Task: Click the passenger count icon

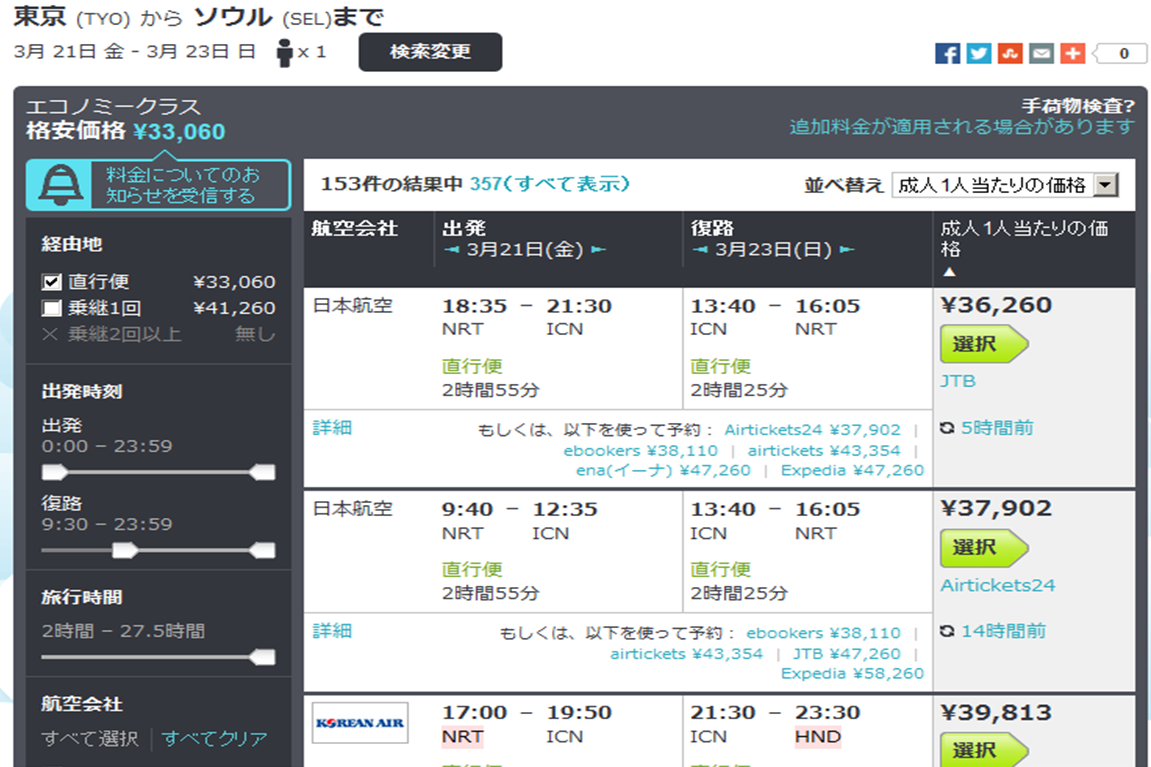Action: click(285, 53)
